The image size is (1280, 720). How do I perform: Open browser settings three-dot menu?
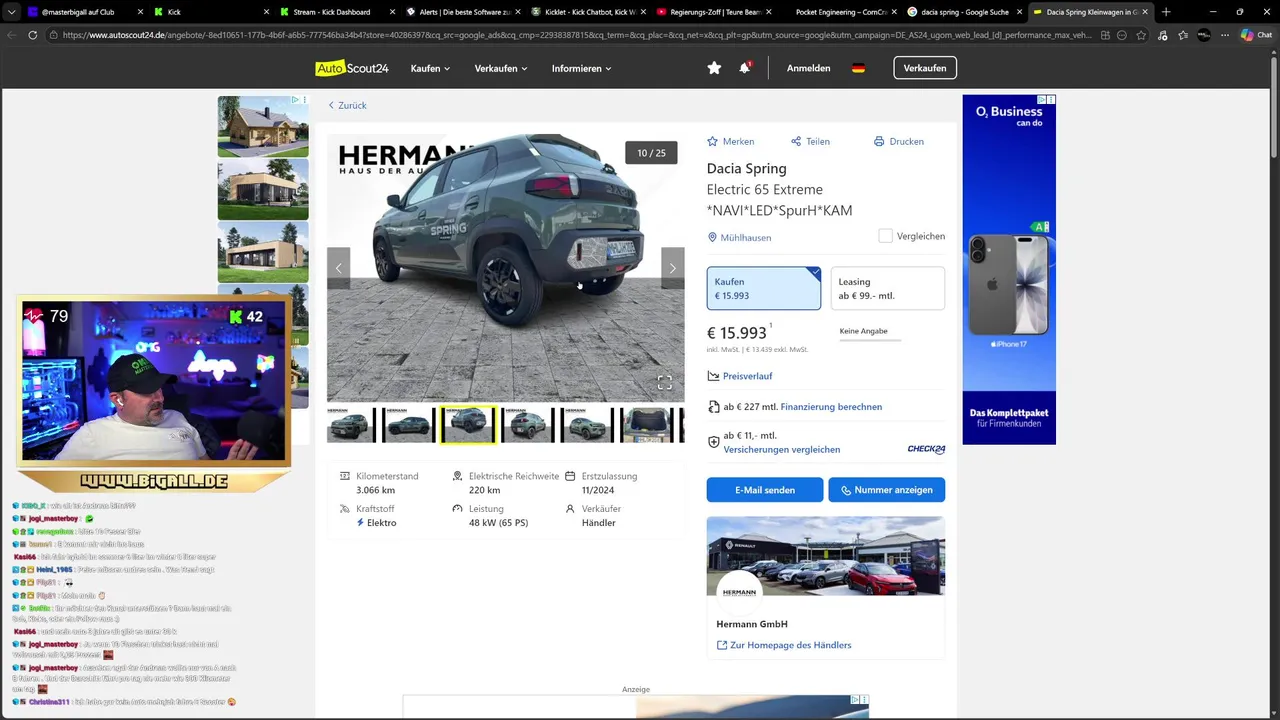click(1224, 34)
